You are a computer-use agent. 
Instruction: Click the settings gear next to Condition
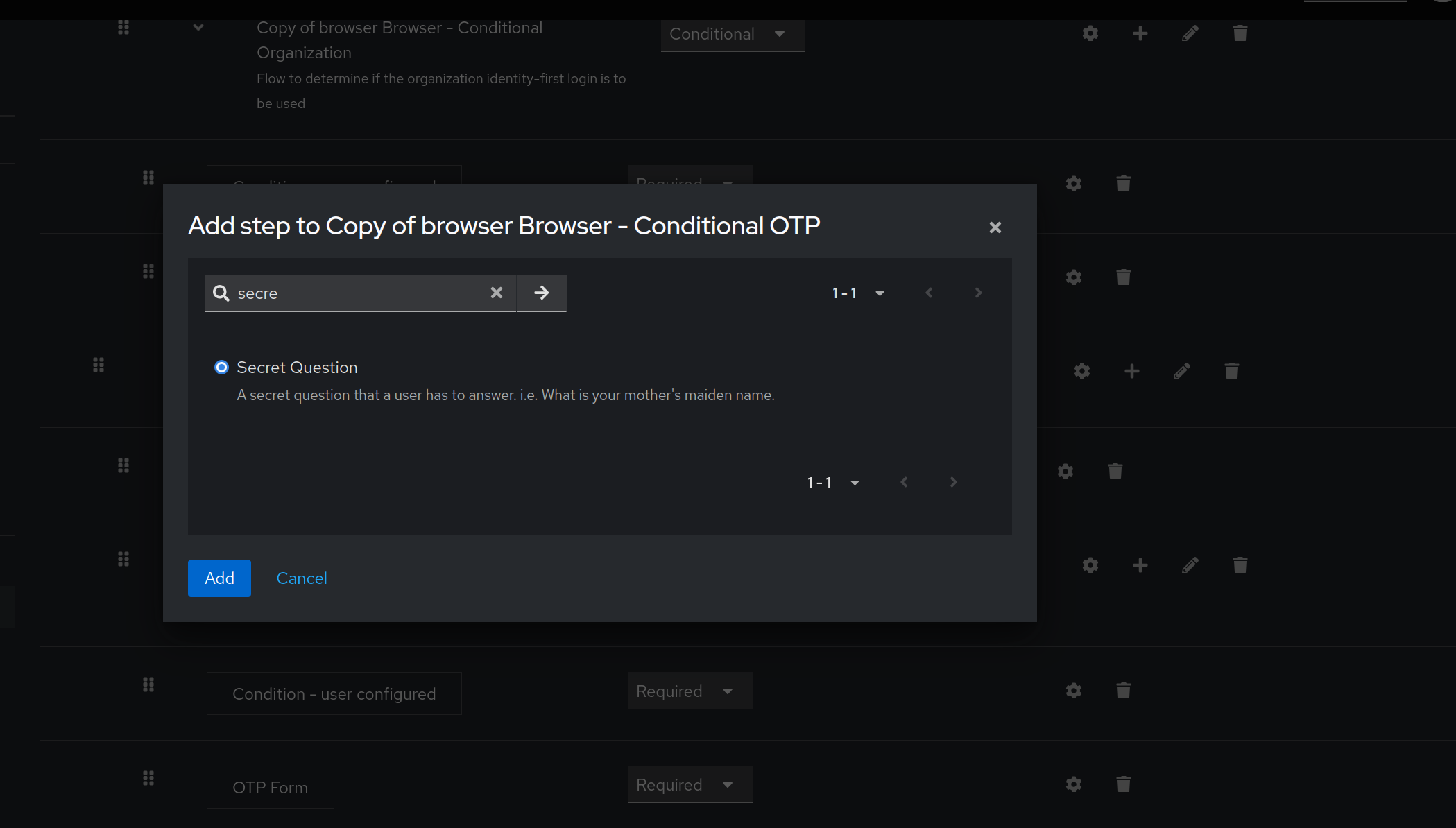point(1073,691)
